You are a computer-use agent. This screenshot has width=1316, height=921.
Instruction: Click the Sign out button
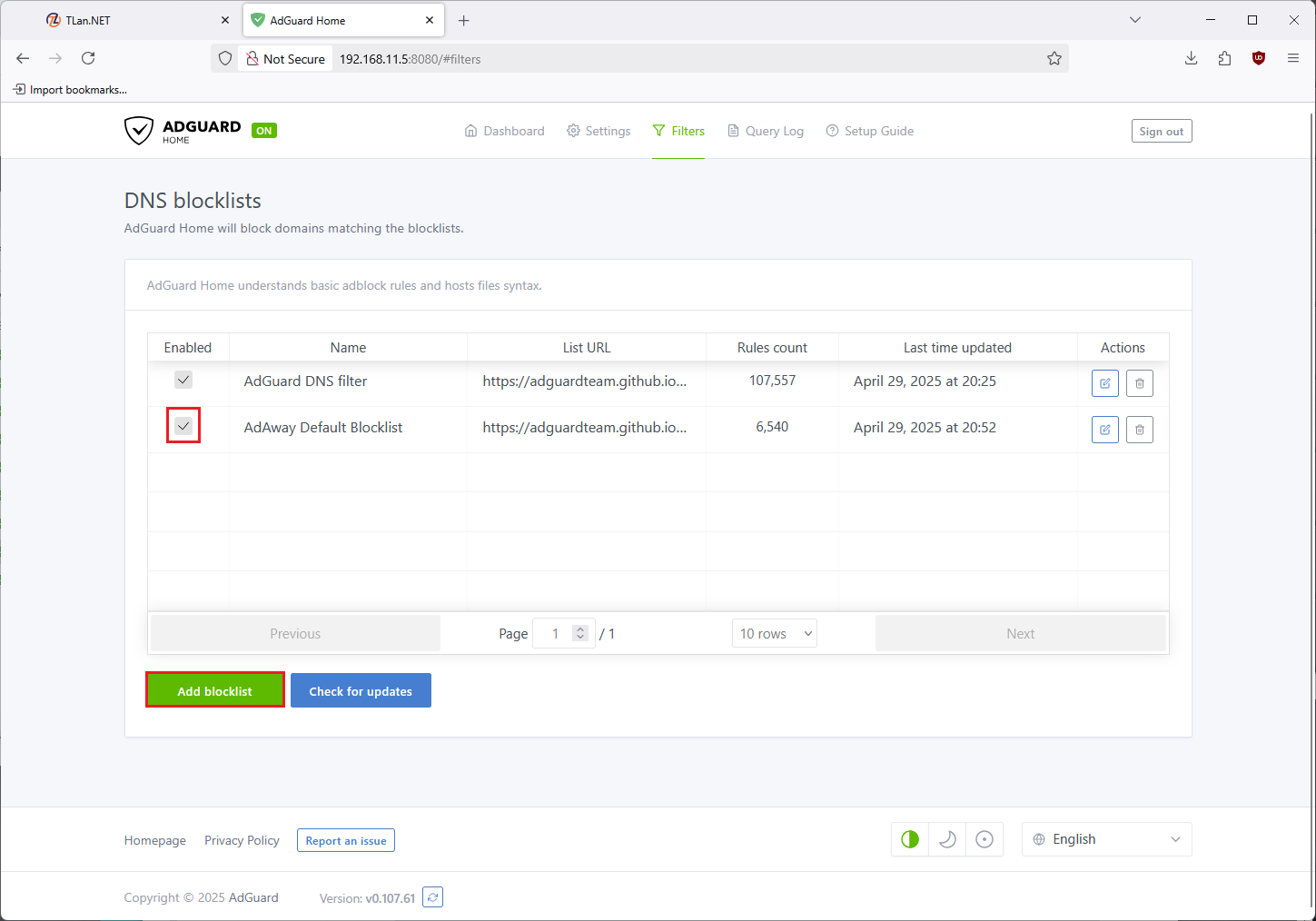click(1161, 131)
